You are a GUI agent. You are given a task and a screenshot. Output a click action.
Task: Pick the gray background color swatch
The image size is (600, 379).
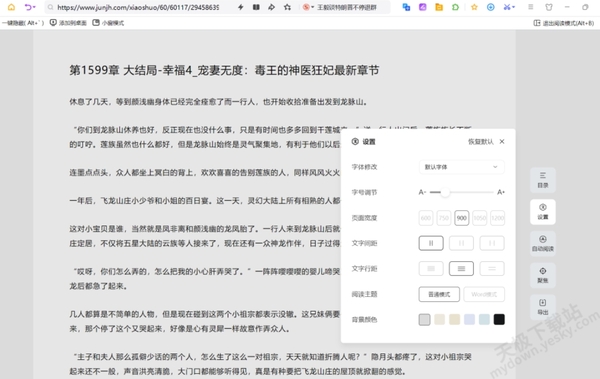point(424,319)
